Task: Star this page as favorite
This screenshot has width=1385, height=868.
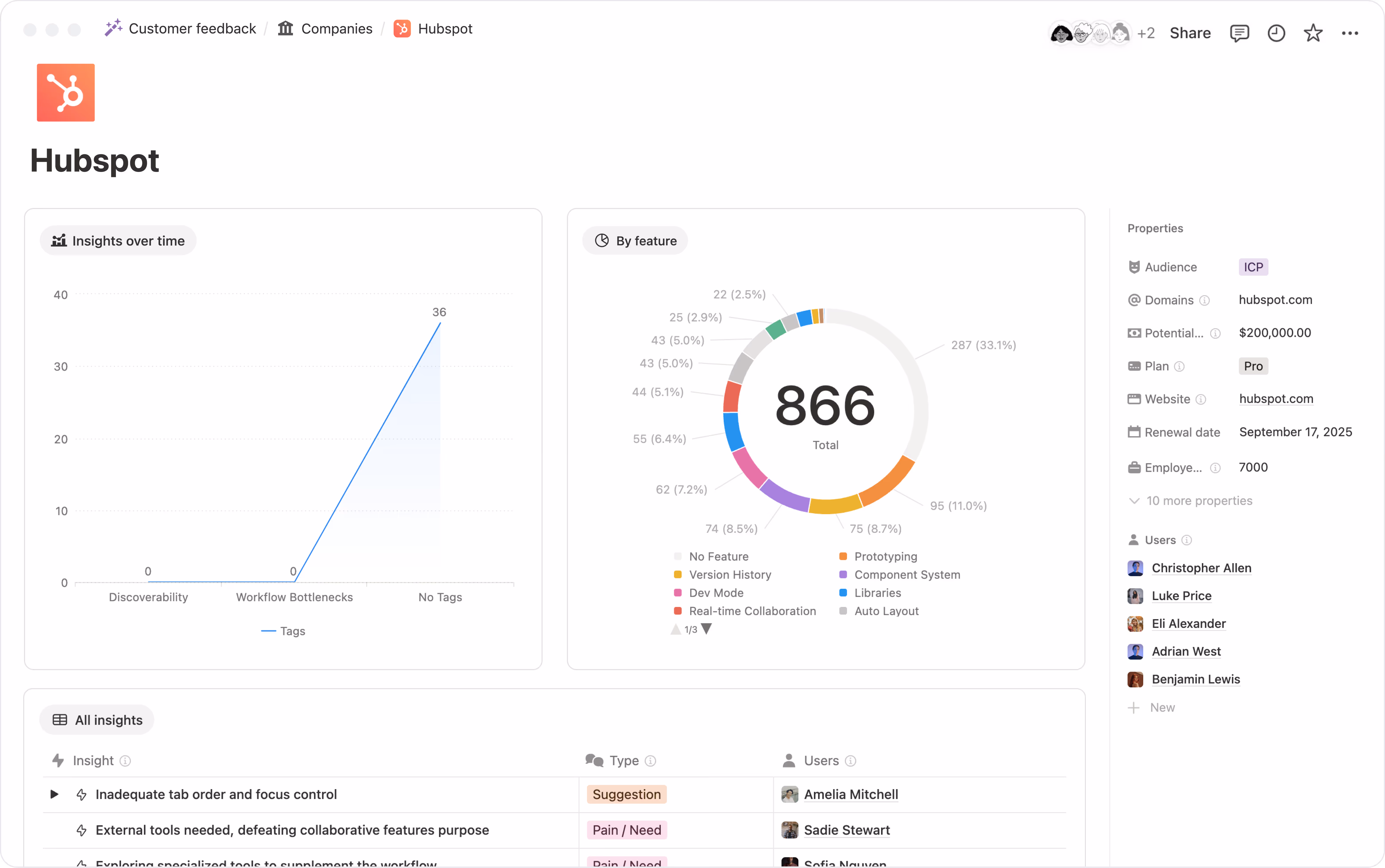Action: [x=1313, y=33]
